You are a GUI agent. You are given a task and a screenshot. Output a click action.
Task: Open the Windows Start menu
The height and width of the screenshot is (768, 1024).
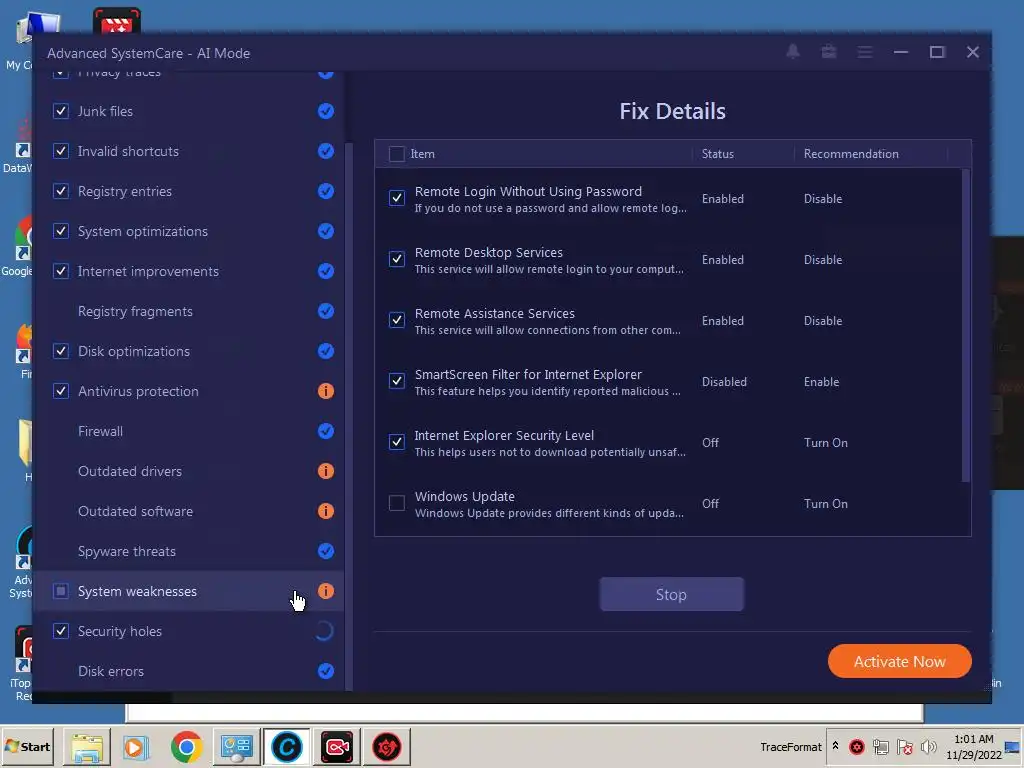point(27,746)
